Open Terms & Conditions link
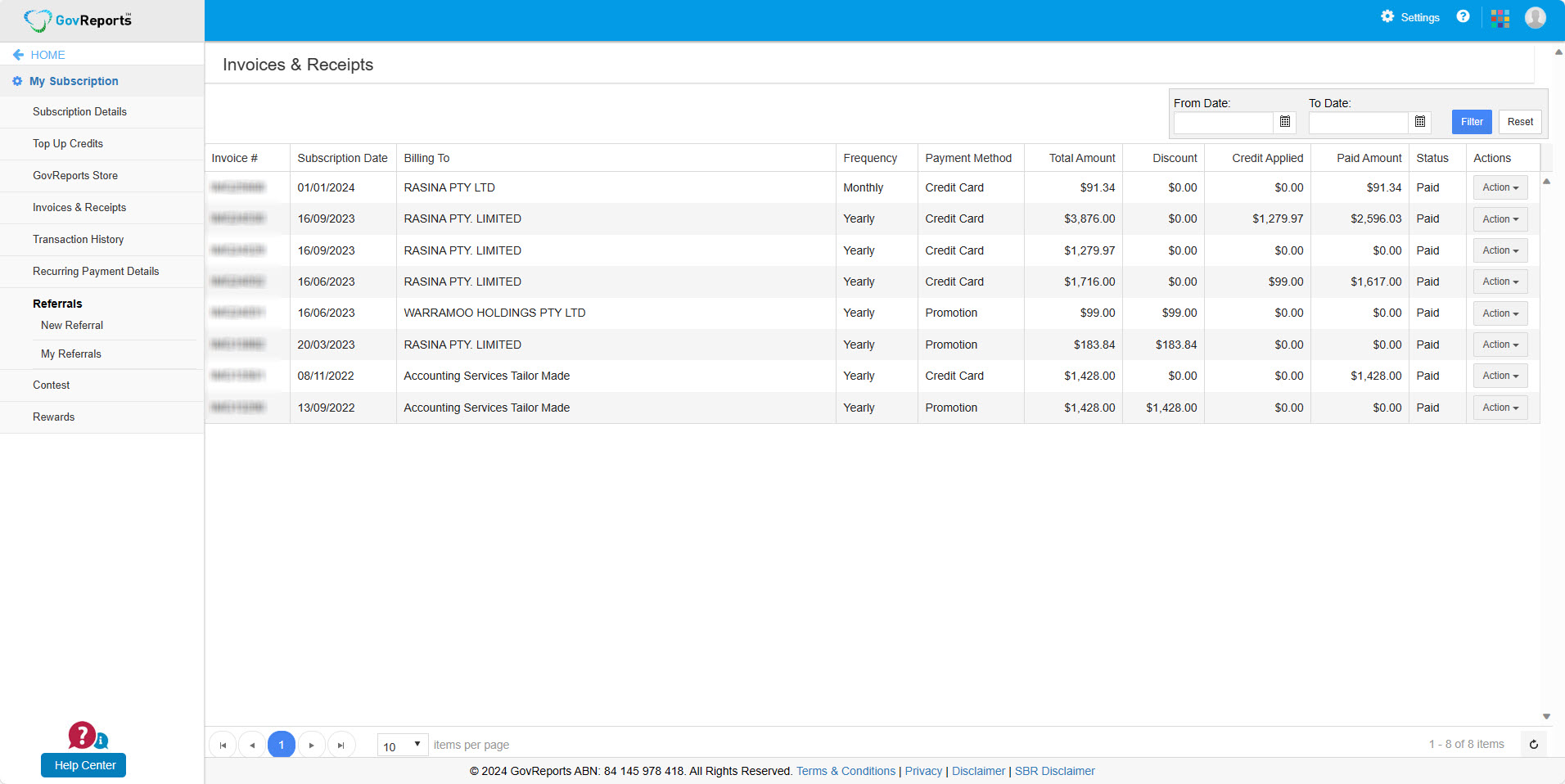The height and width of the screenshot is (784, 1565). point(846,771)
